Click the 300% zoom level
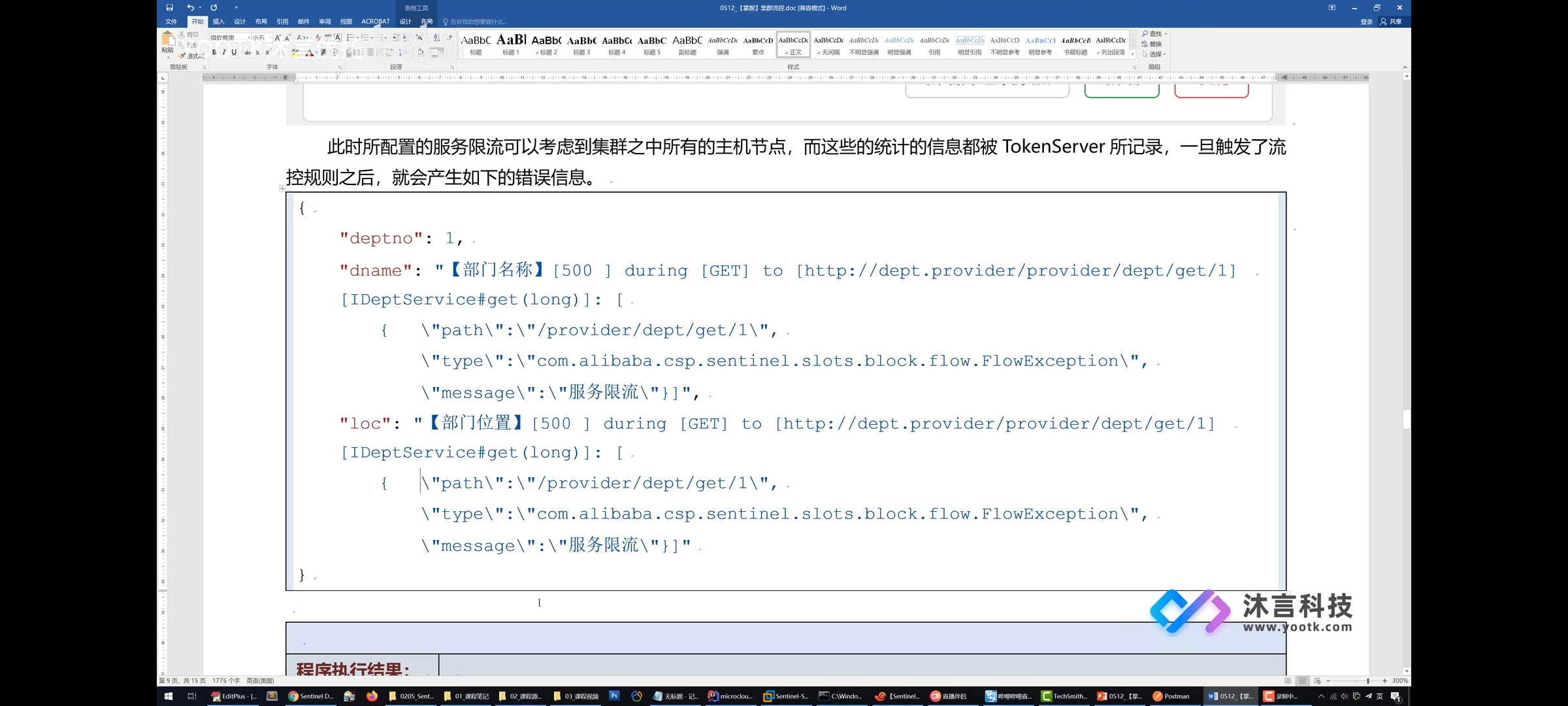This screenshot has width=1568, height=706. (x=1400, y=681)
